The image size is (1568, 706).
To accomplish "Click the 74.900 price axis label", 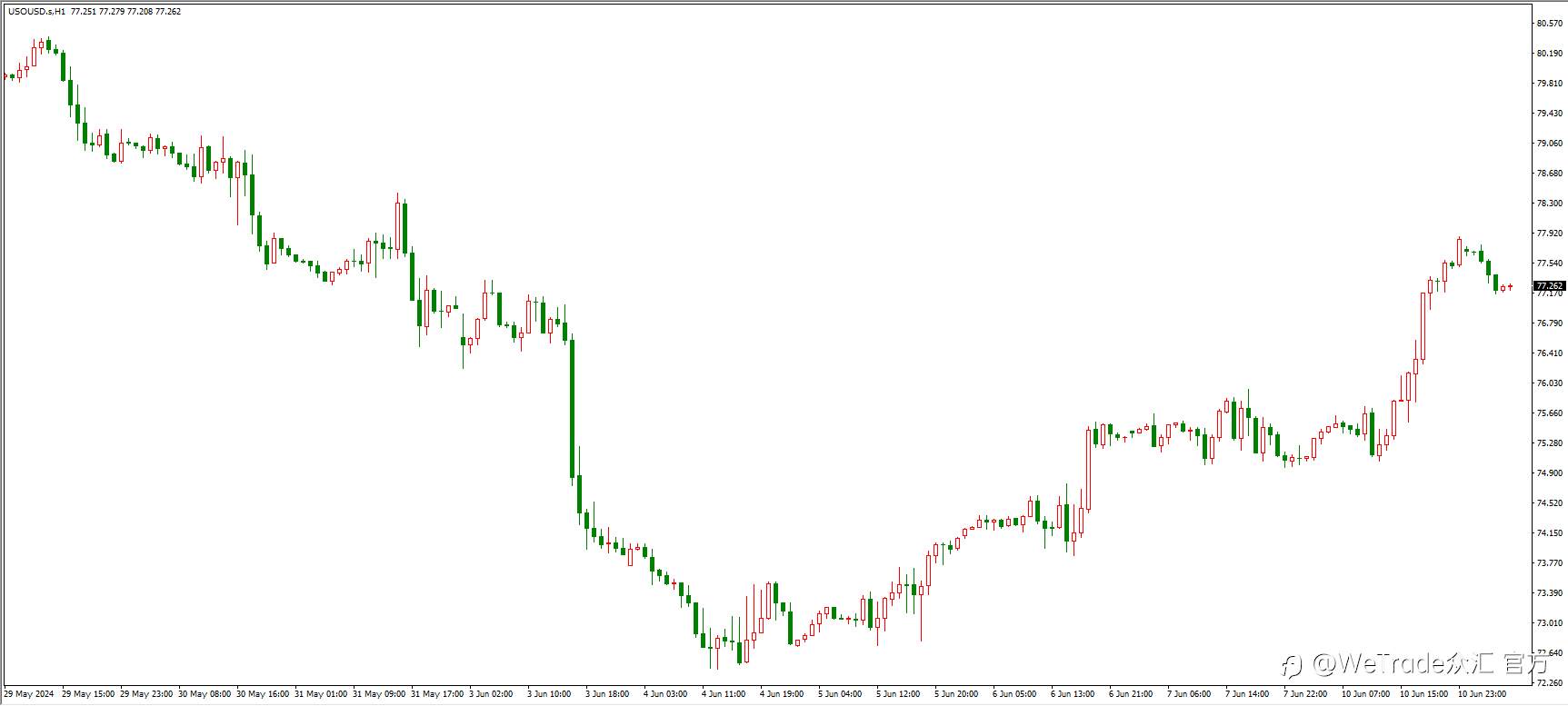I will 1549,473.
